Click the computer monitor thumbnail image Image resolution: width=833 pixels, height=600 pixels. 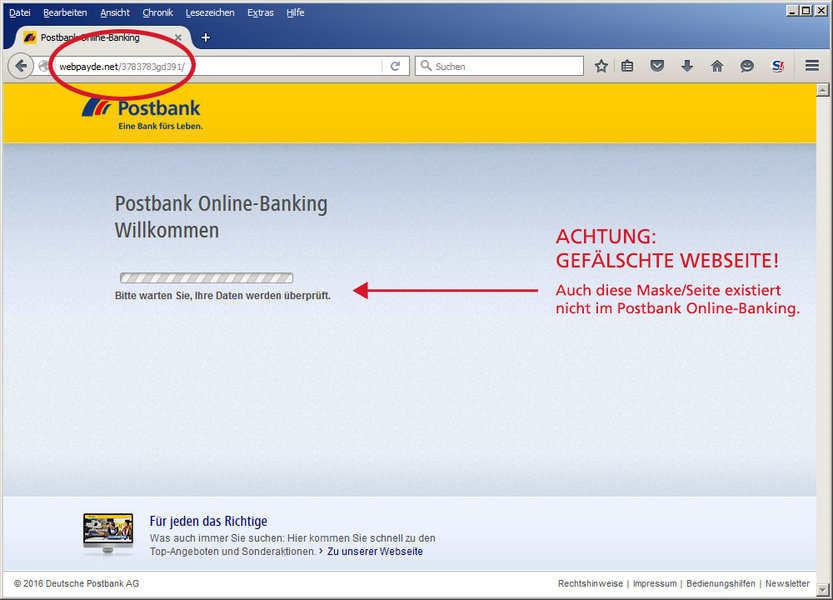click(108, 534)
